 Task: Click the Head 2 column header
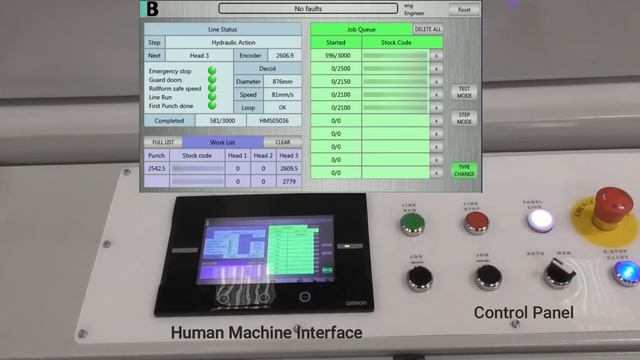pyautogui.click(x=263, y=156)
